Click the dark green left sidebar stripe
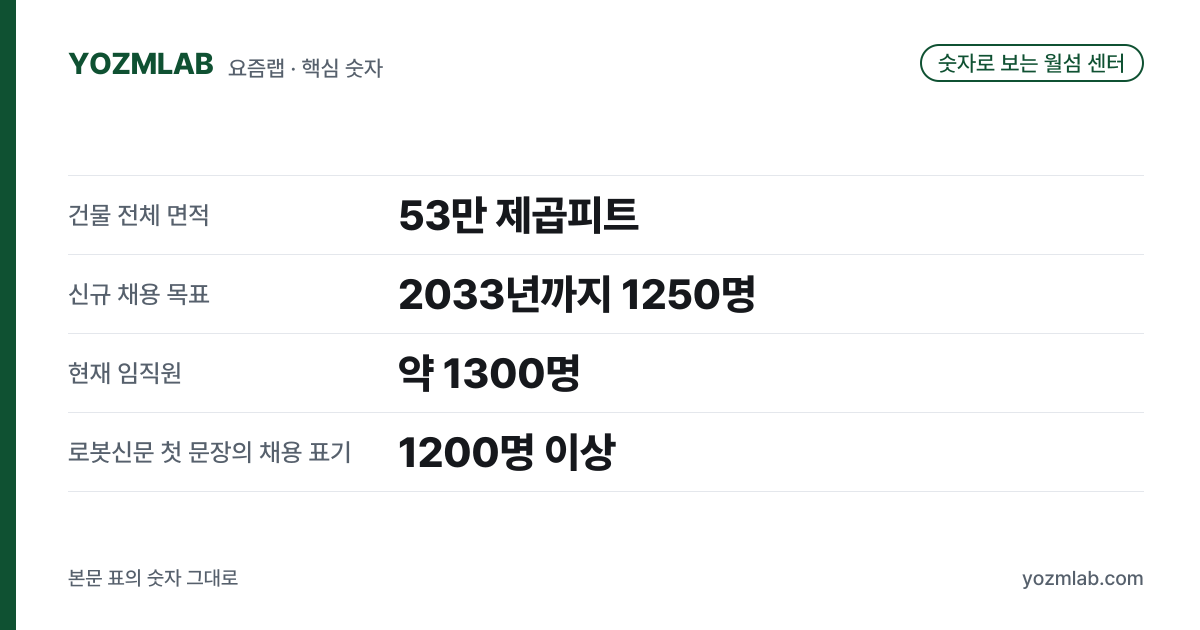Screen dimensions: 1200x630 (8, 315)
